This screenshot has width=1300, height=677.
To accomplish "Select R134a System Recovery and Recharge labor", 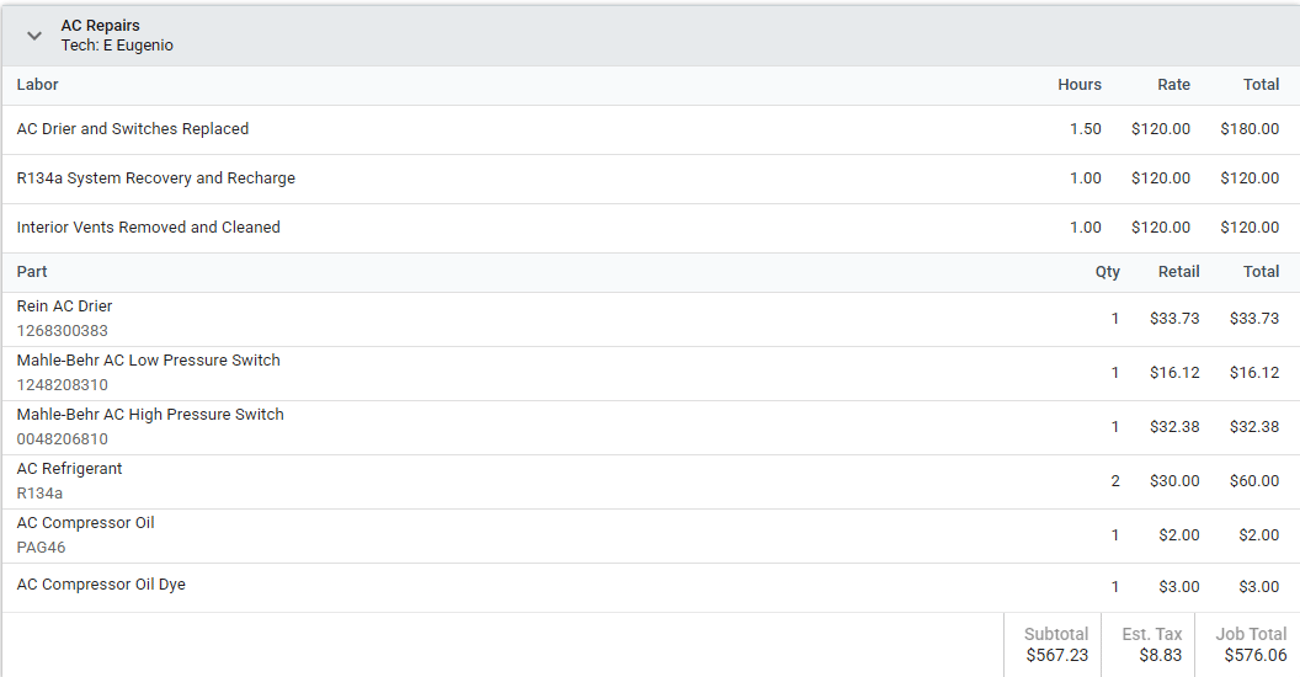I will point(650,179).
